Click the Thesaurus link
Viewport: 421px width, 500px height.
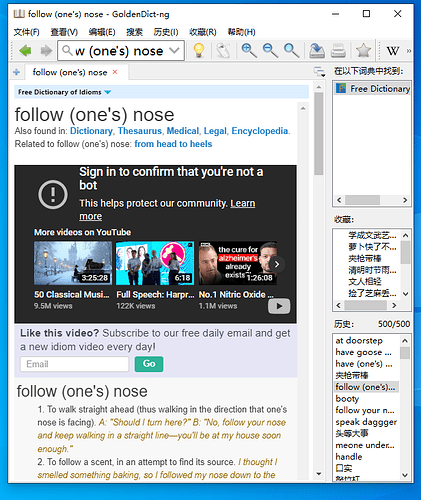pyautogui.click(x=140, y=131)
